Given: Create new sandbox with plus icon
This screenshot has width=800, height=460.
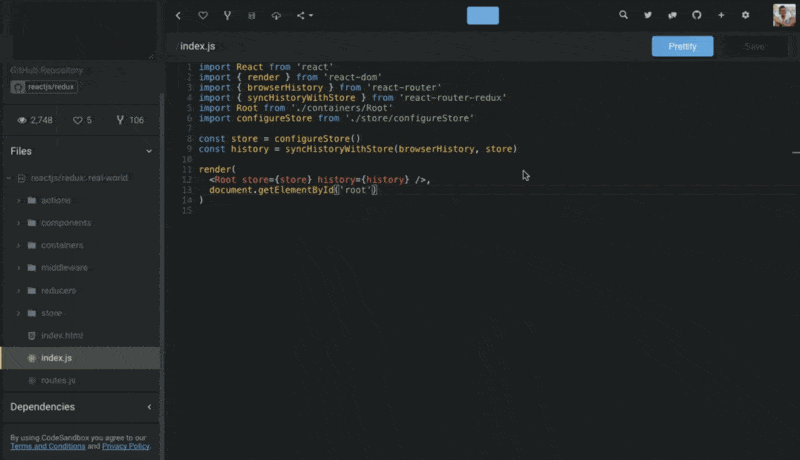Looking at the screenshot, I should tap(721, 15).
